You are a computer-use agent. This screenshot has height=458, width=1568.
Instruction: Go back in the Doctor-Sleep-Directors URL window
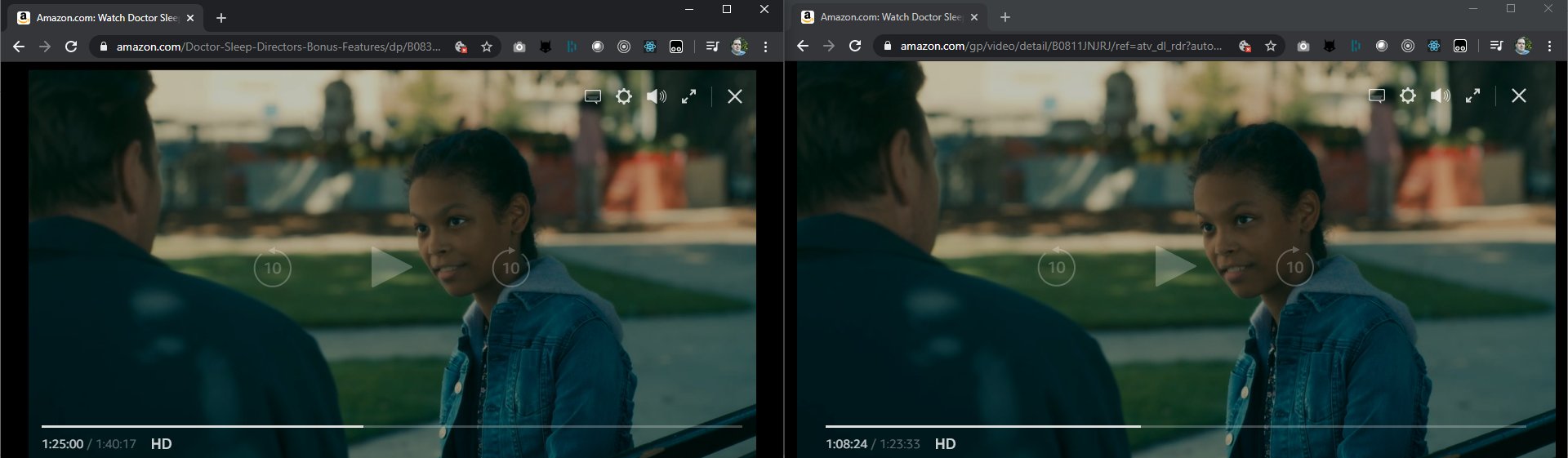[19, 47]
